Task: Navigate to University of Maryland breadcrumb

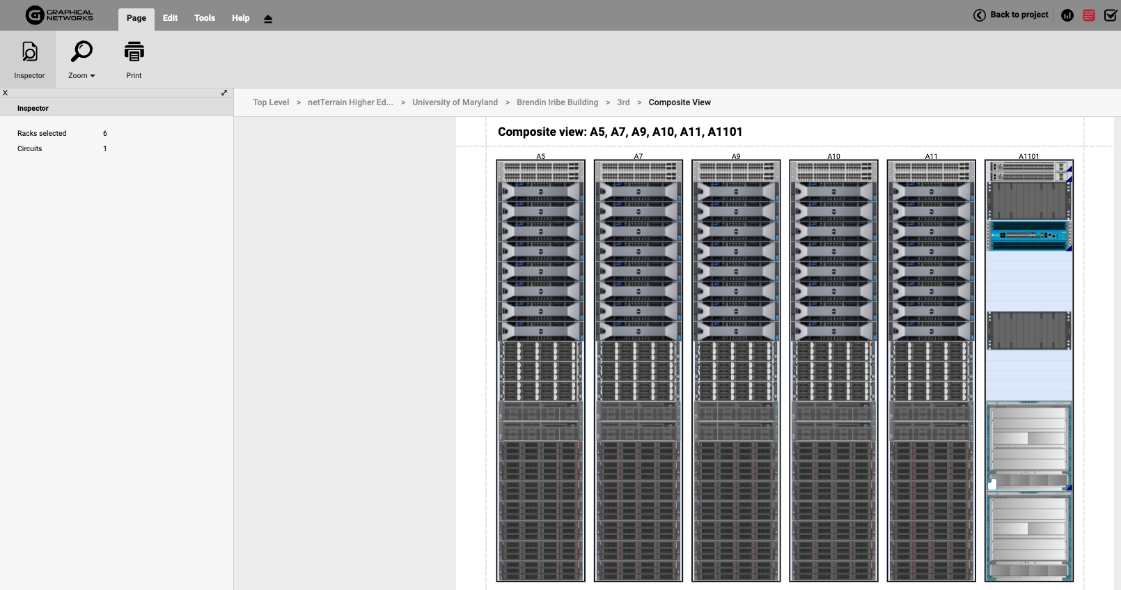Action: 454,102
